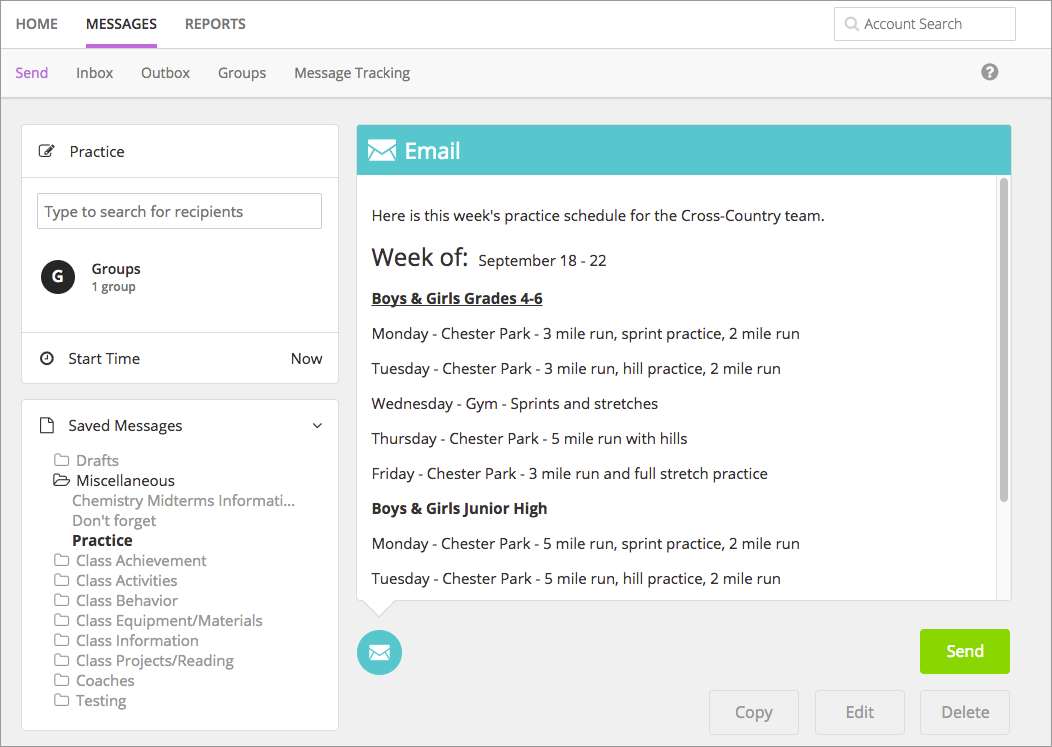Open the Groups subtab
The image size is (1052, 747).
pos(242,72)
